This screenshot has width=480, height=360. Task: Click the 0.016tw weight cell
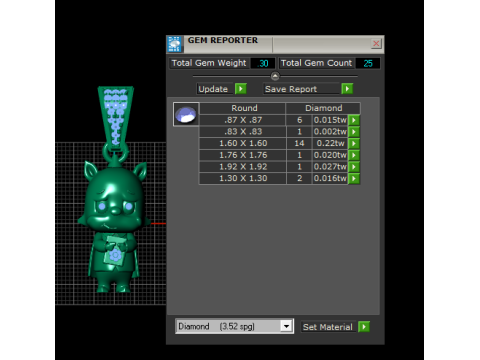pos(330,178)
